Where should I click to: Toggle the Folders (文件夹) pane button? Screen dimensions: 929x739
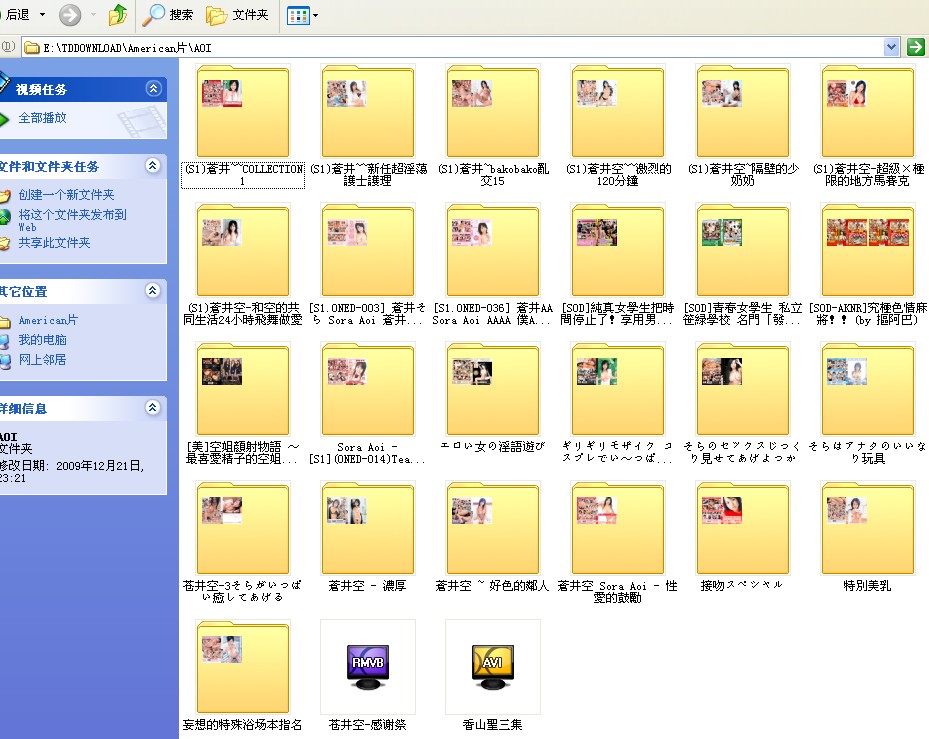238,15
